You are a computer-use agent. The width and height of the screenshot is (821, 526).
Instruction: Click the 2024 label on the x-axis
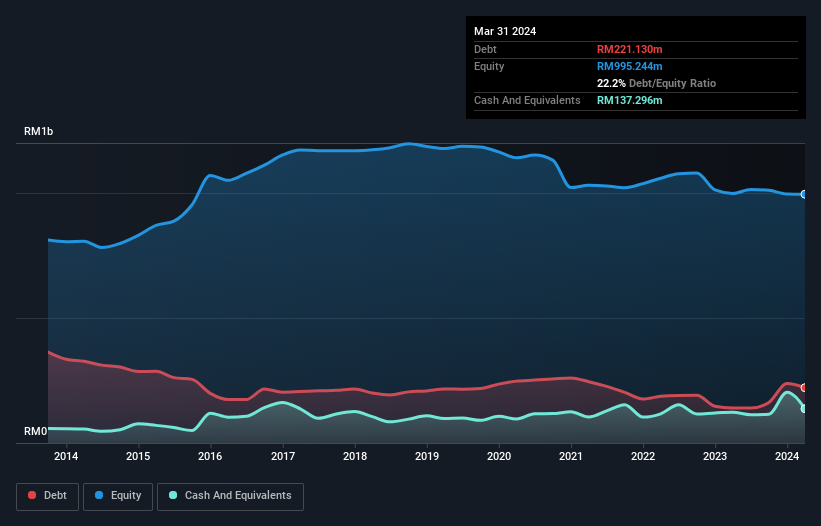click(x=787, y=457)
